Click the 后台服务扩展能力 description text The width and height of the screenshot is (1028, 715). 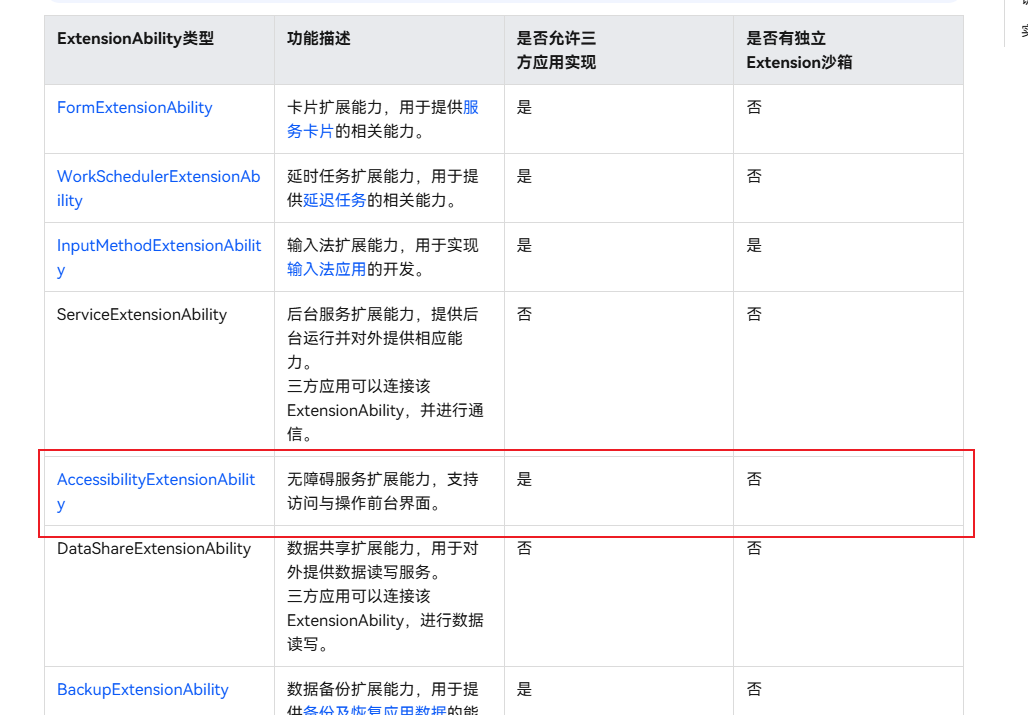(382, 315)
